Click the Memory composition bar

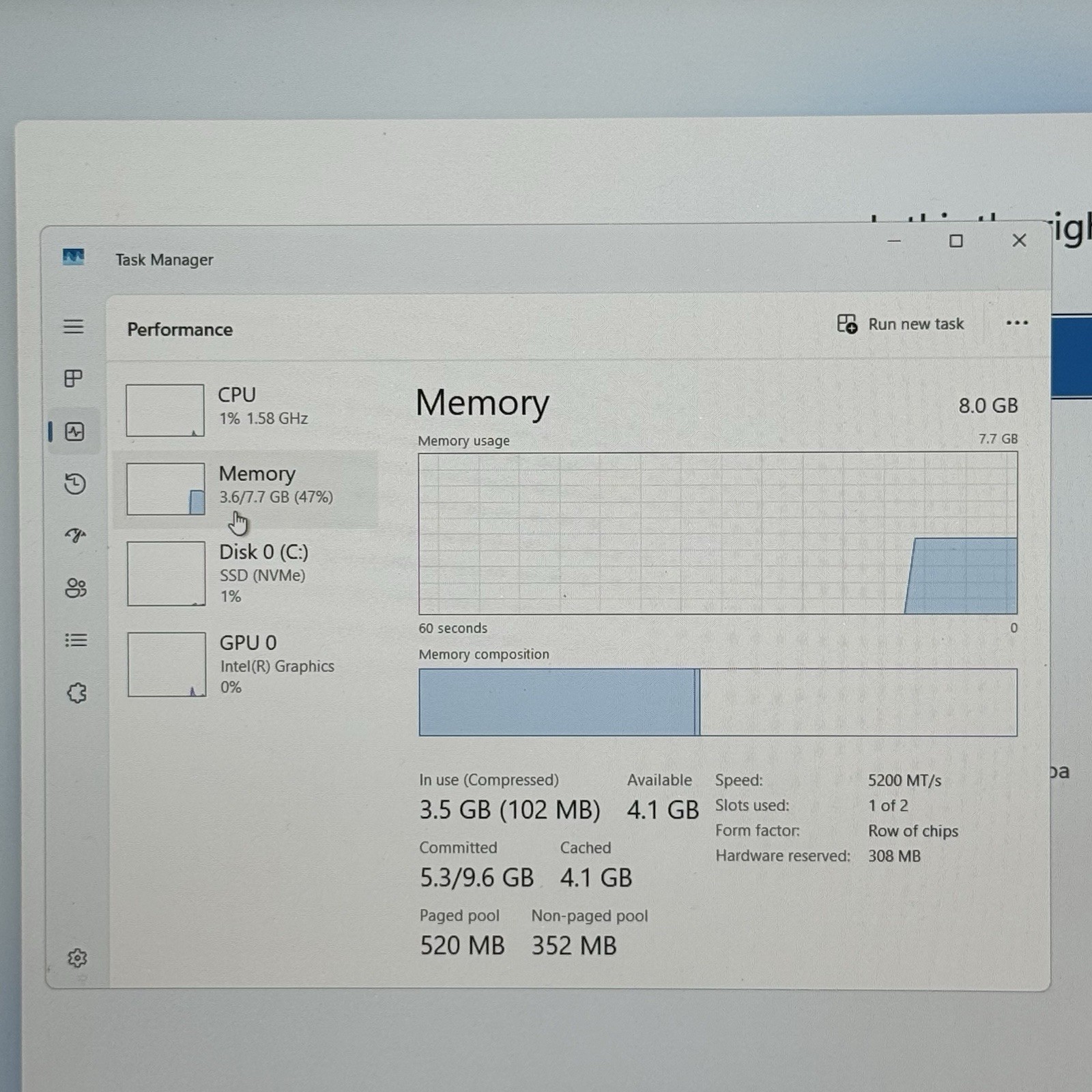click(718, 702)
